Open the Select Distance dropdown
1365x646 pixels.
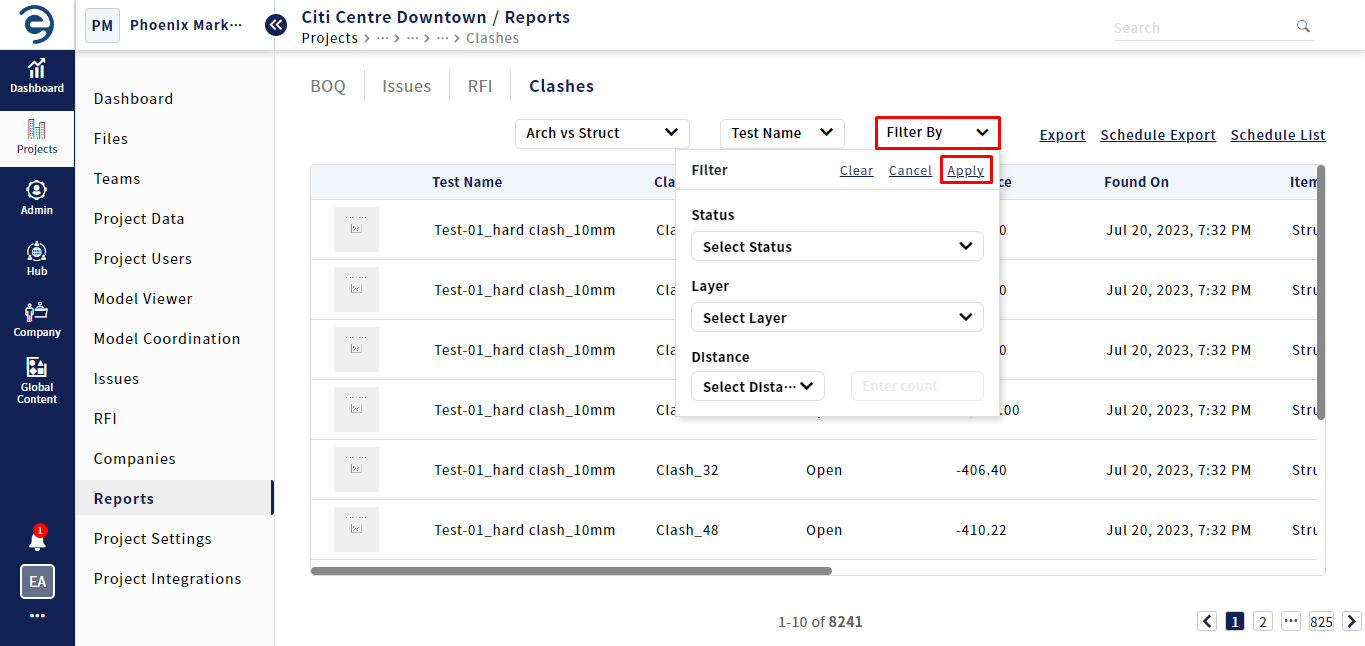758,386
